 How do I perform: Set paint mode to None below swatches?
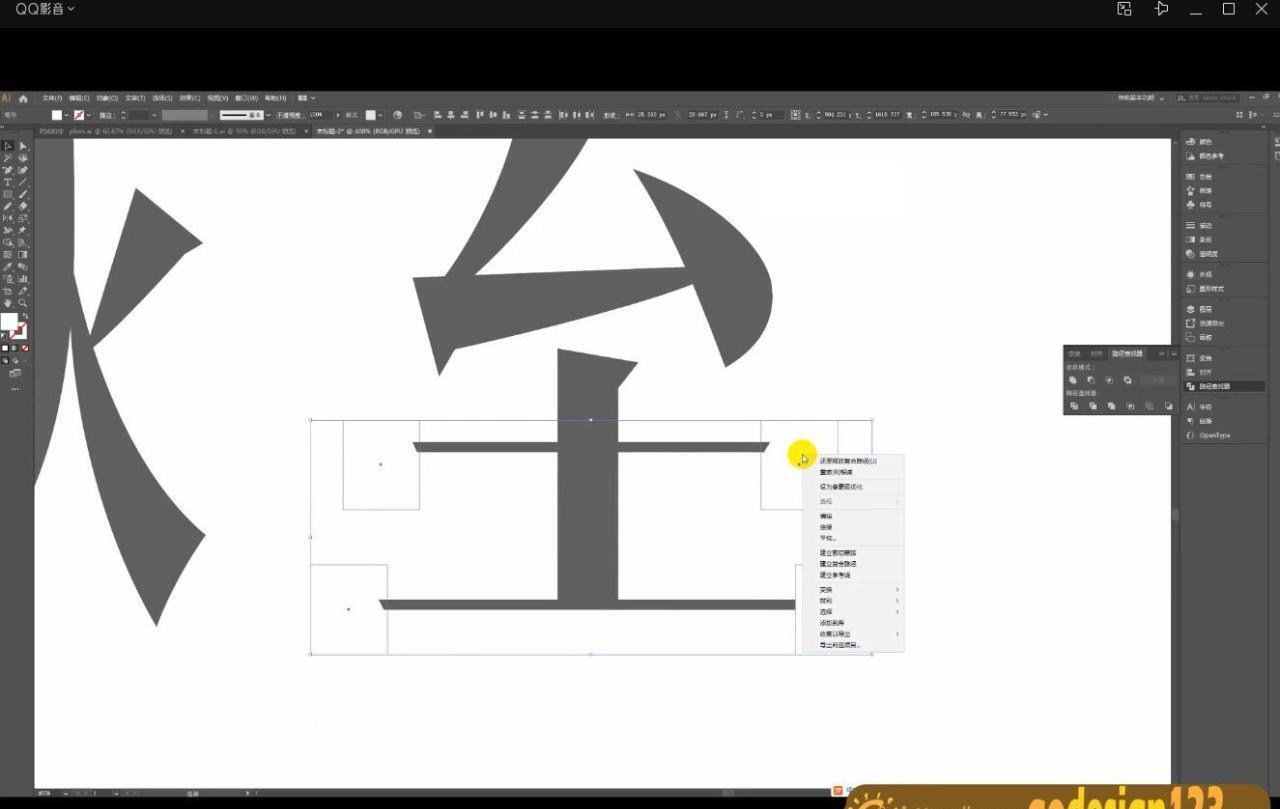click(x=25, y=348)
